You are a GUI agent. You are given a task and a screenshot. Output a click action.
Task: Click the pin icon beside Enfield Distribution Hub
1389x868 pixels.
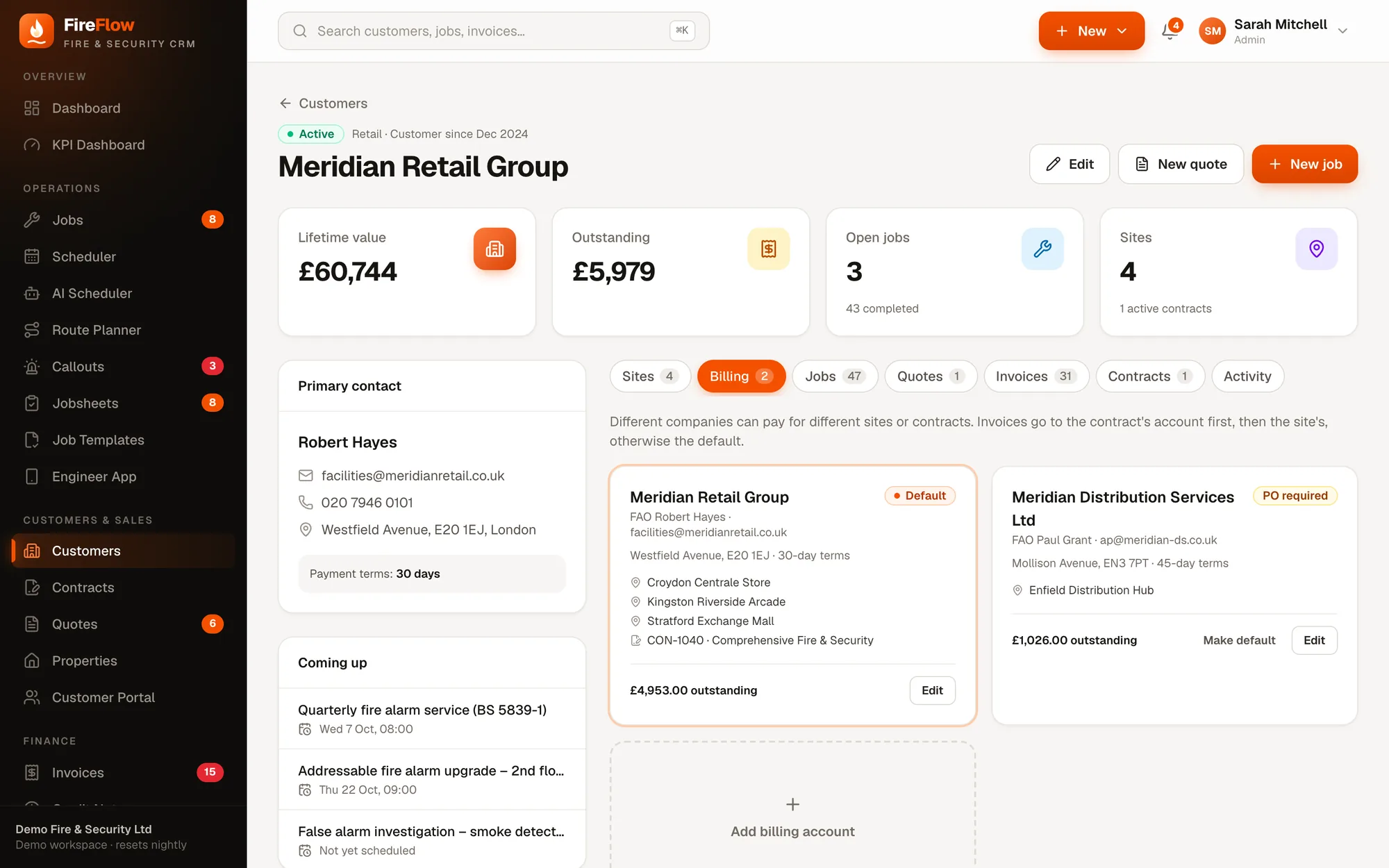[x=1017, y=590]
